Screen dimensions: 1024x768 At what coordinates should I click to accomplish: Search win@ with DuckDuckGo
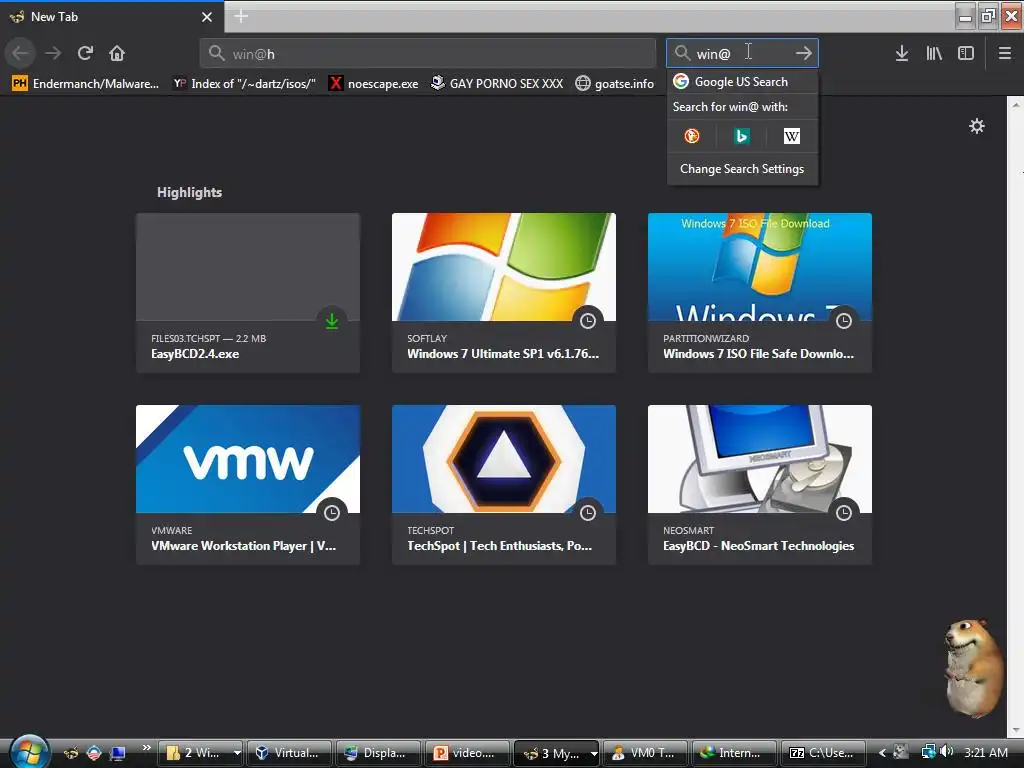[692, 136]
